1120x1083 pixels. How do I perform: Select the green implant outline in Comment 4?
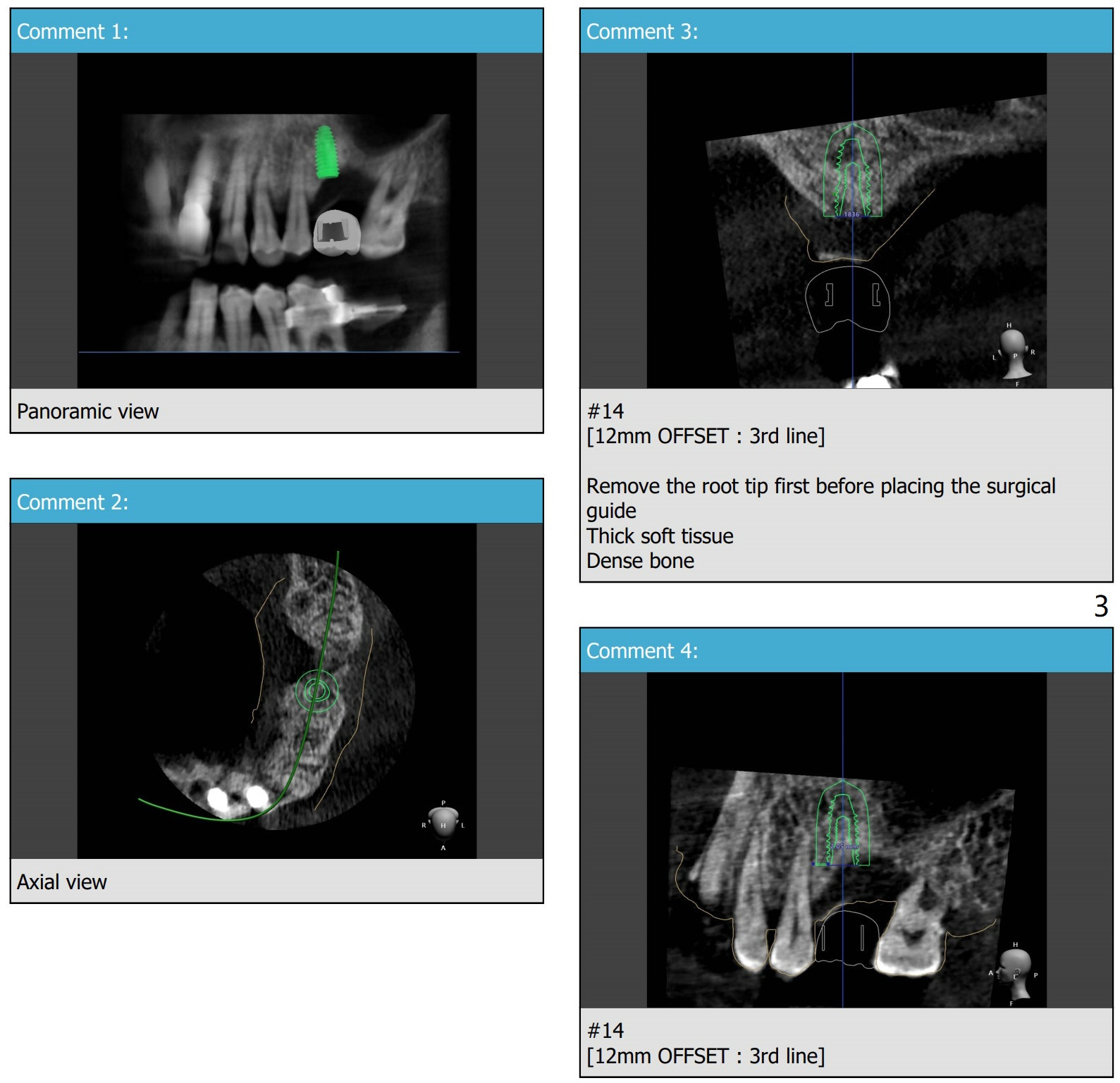(842, 824)
